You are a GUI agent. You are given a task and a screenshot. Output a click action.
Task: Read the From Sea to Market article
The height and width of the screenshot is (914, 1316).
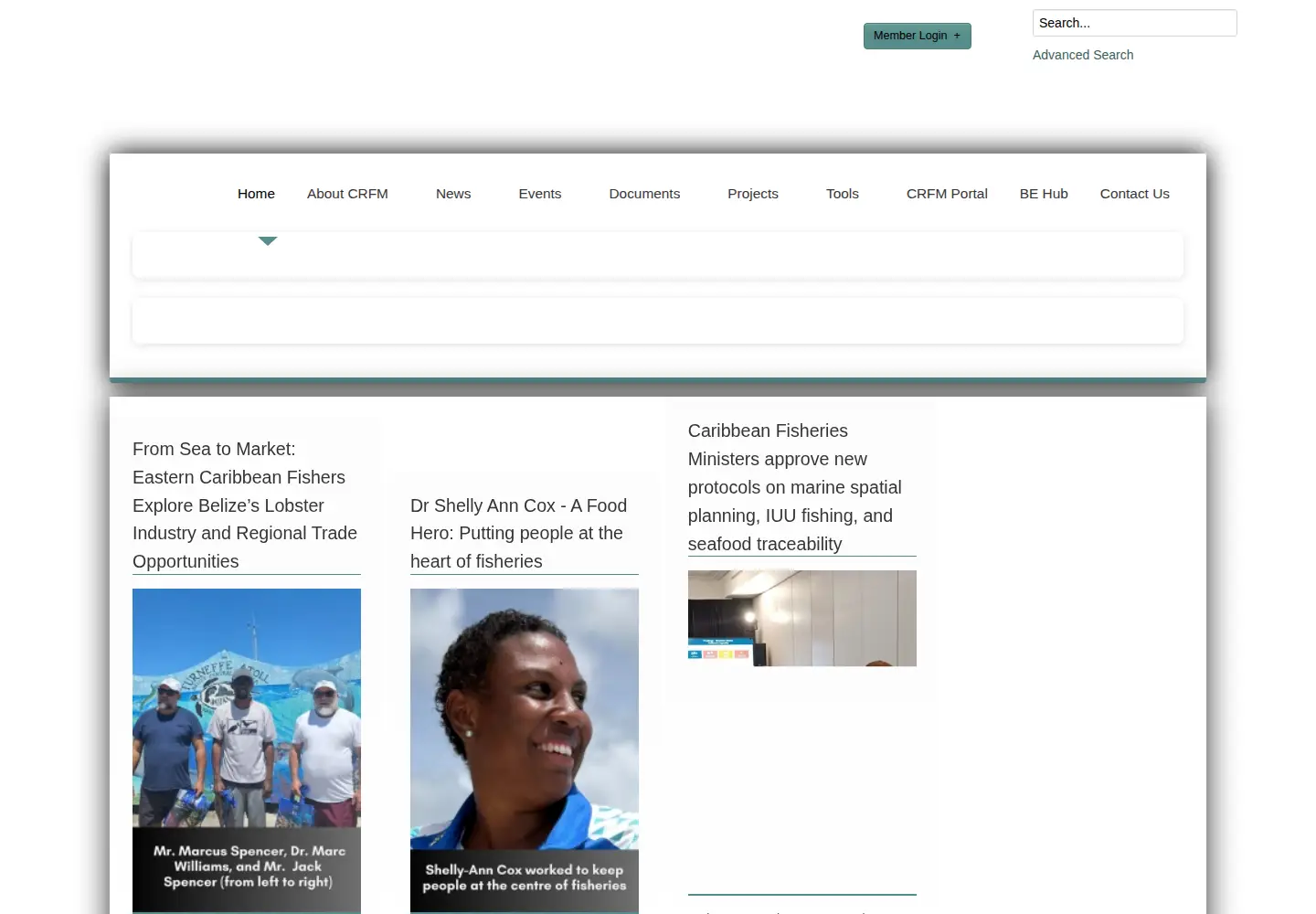point(245,505)
